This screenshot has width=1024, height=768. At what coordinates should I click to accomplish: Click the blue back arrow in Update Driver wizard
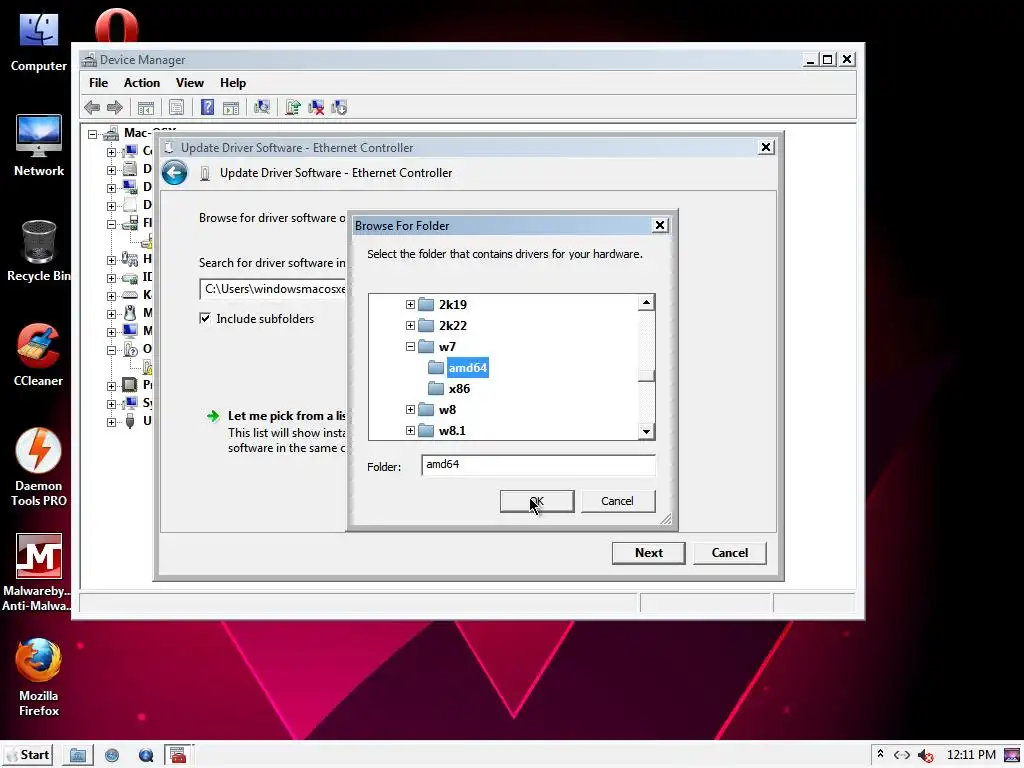[x=174, y=173]
